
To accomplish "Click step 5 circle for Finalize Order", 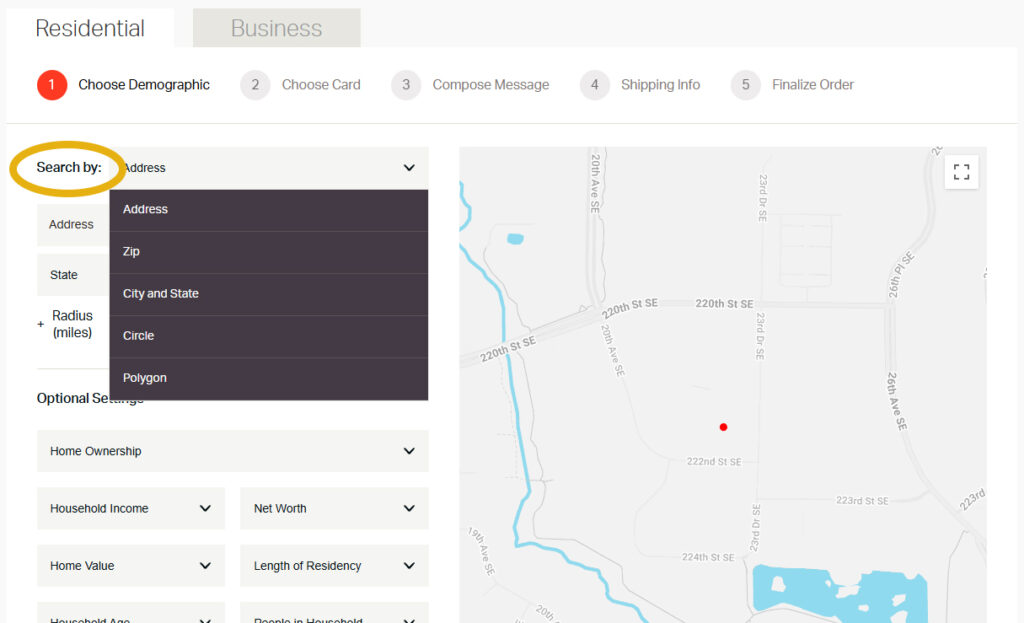I will click(745, 85).
